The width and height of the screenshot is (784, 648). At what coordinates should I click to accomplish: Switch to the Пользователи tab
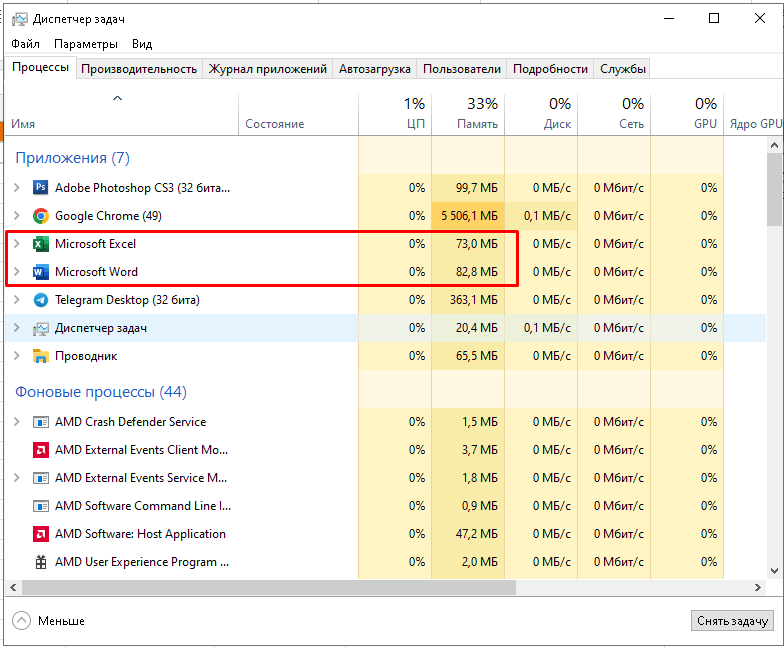click(x=462, y=69)
